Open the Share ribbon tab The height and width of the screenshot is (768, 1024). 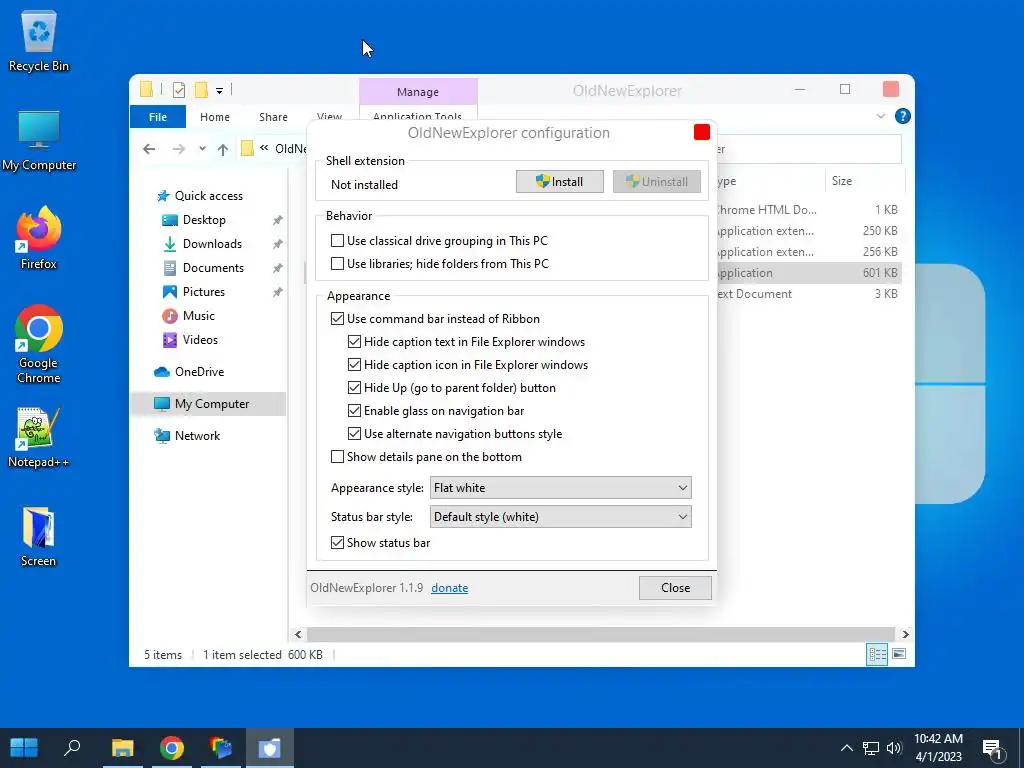[273, 117]
